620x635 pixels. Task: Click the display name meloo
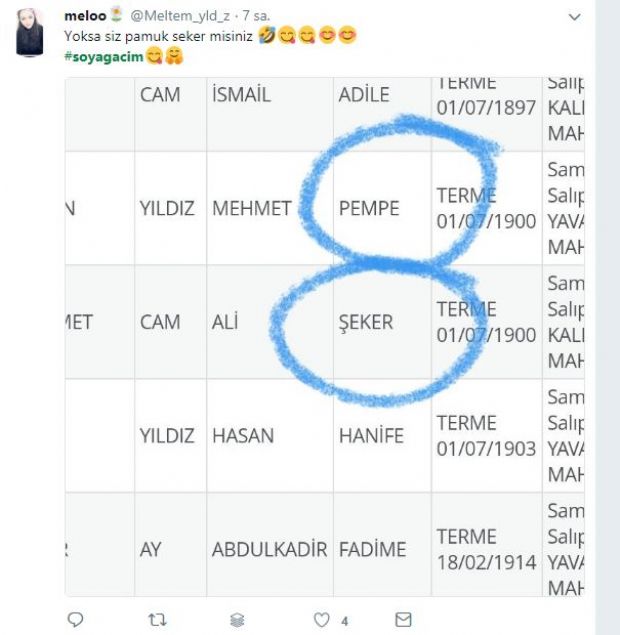coord(82,16)
